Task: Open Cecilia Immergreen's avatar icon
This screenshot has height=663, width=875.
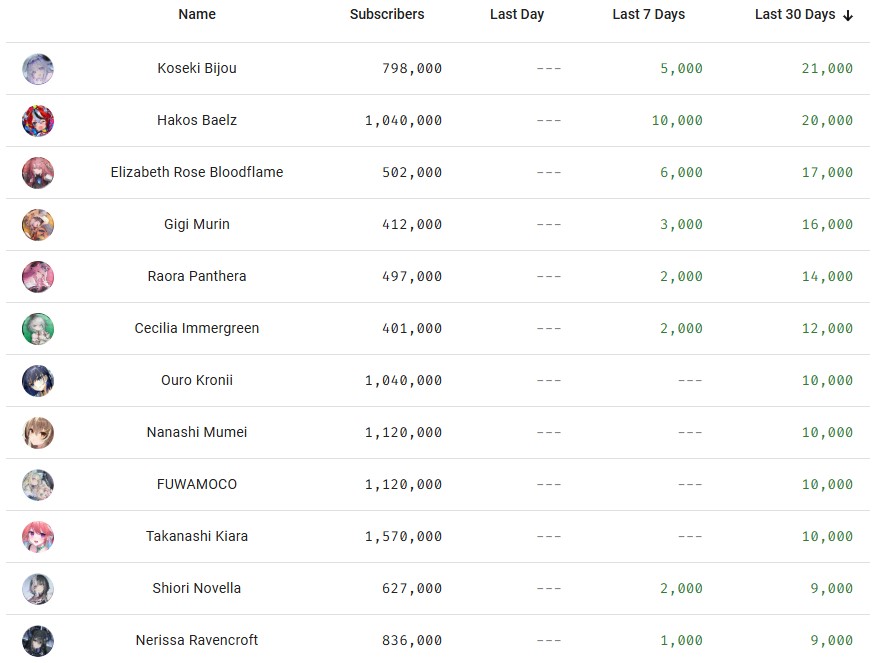Action: pos(38,329)
